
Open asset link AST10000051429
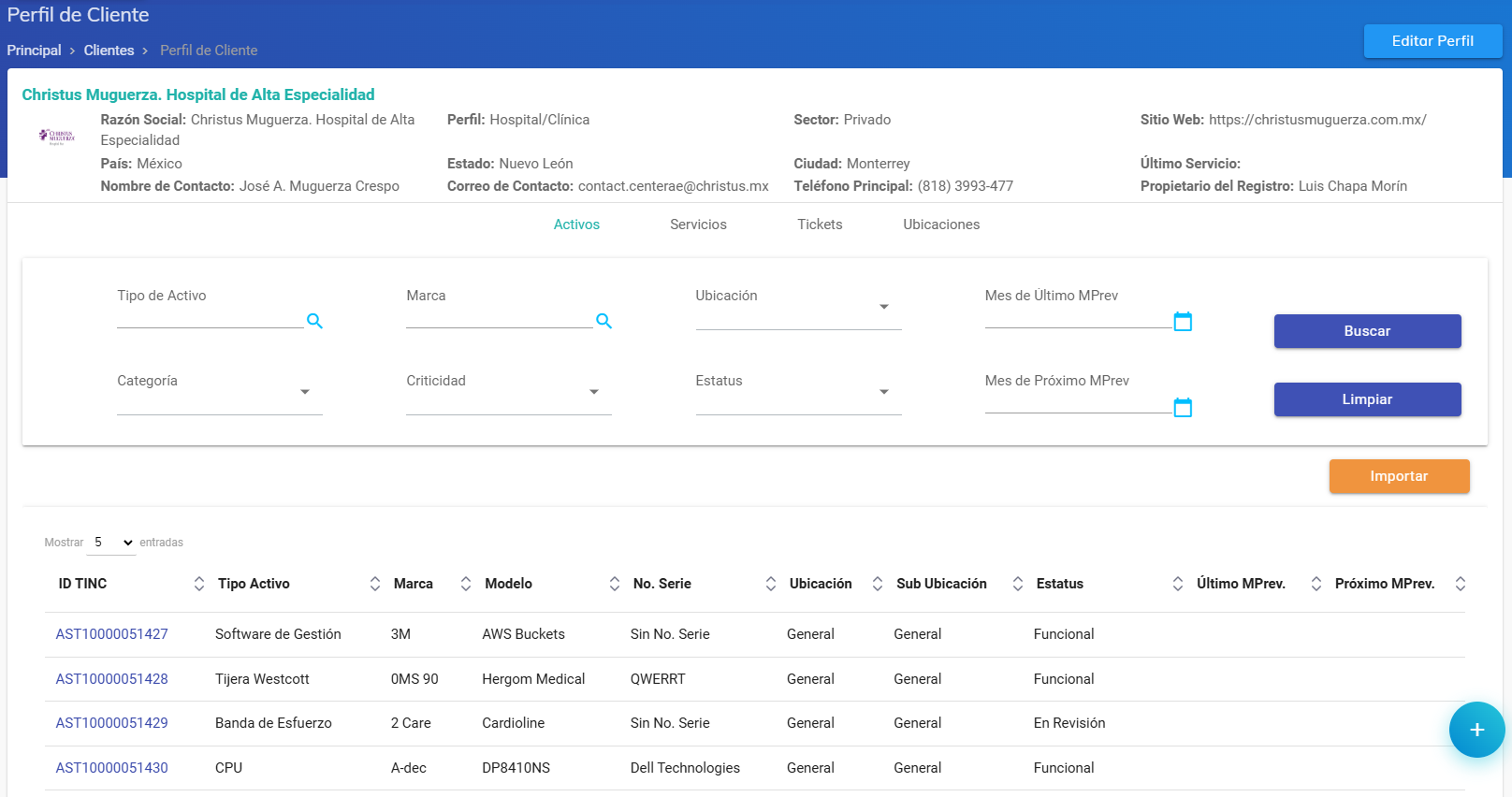tap(112, 723)
